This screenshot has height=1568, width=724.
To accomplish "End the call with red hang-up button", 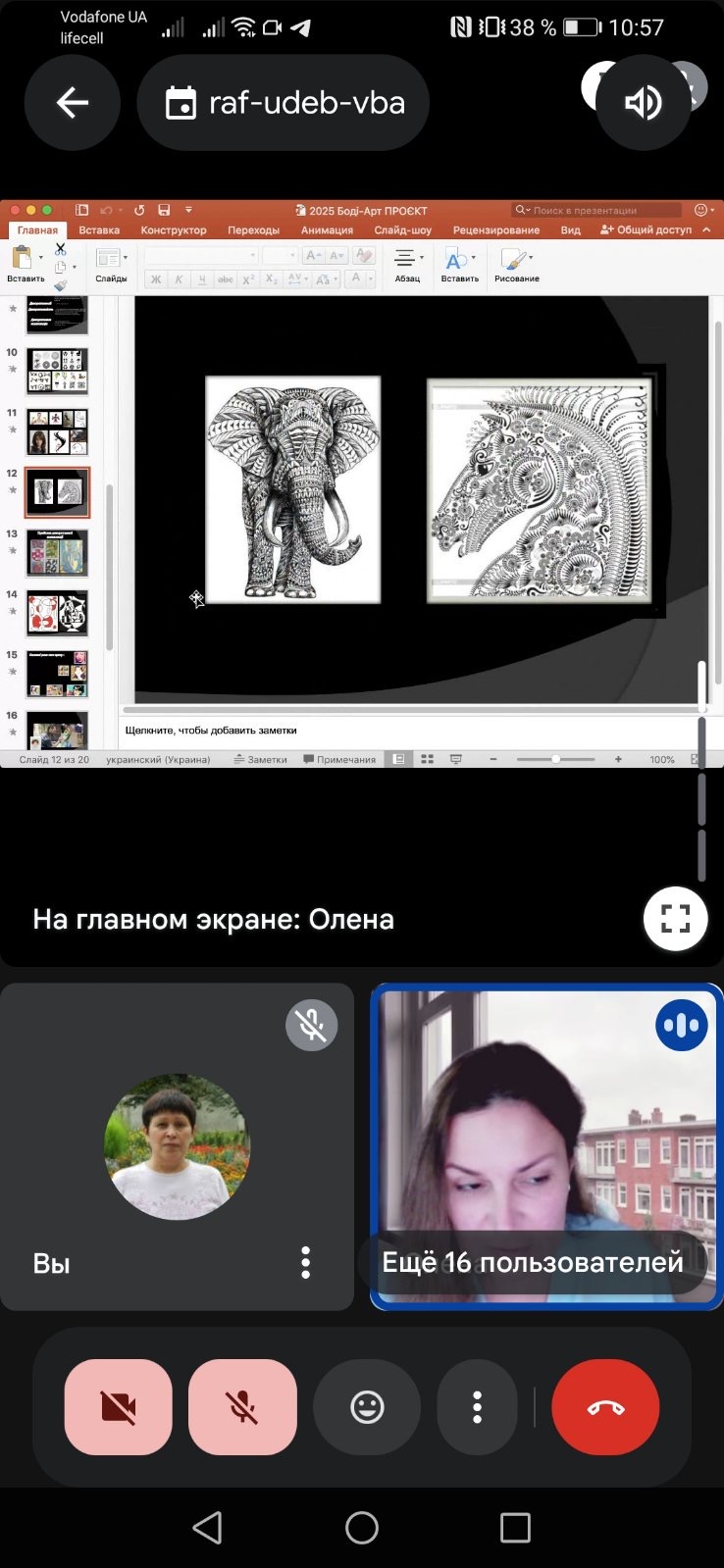I will coord(605,1407).
